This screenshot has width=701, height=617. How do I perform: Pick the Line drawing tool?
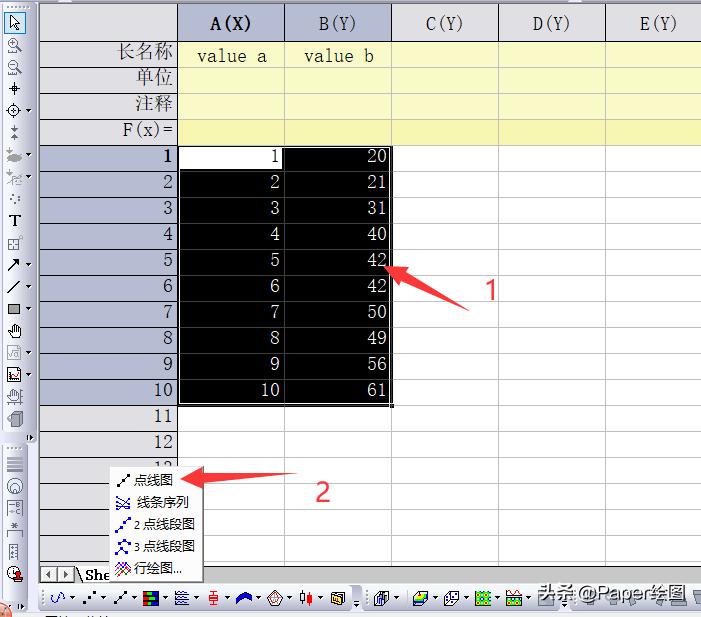[x=13, y=287]
